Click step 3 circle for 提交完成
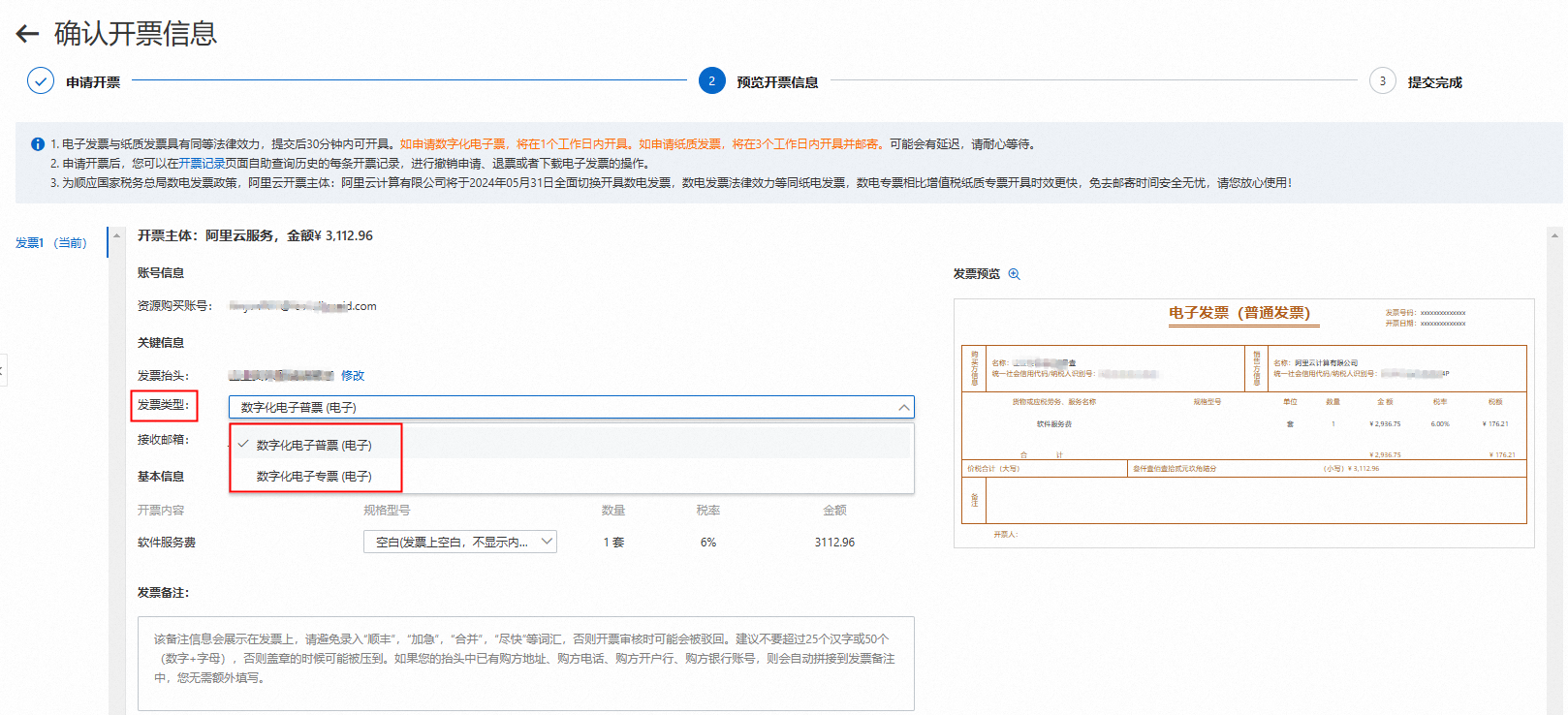The height and width of the screenshot is (715, 1568). (1383, 81)
